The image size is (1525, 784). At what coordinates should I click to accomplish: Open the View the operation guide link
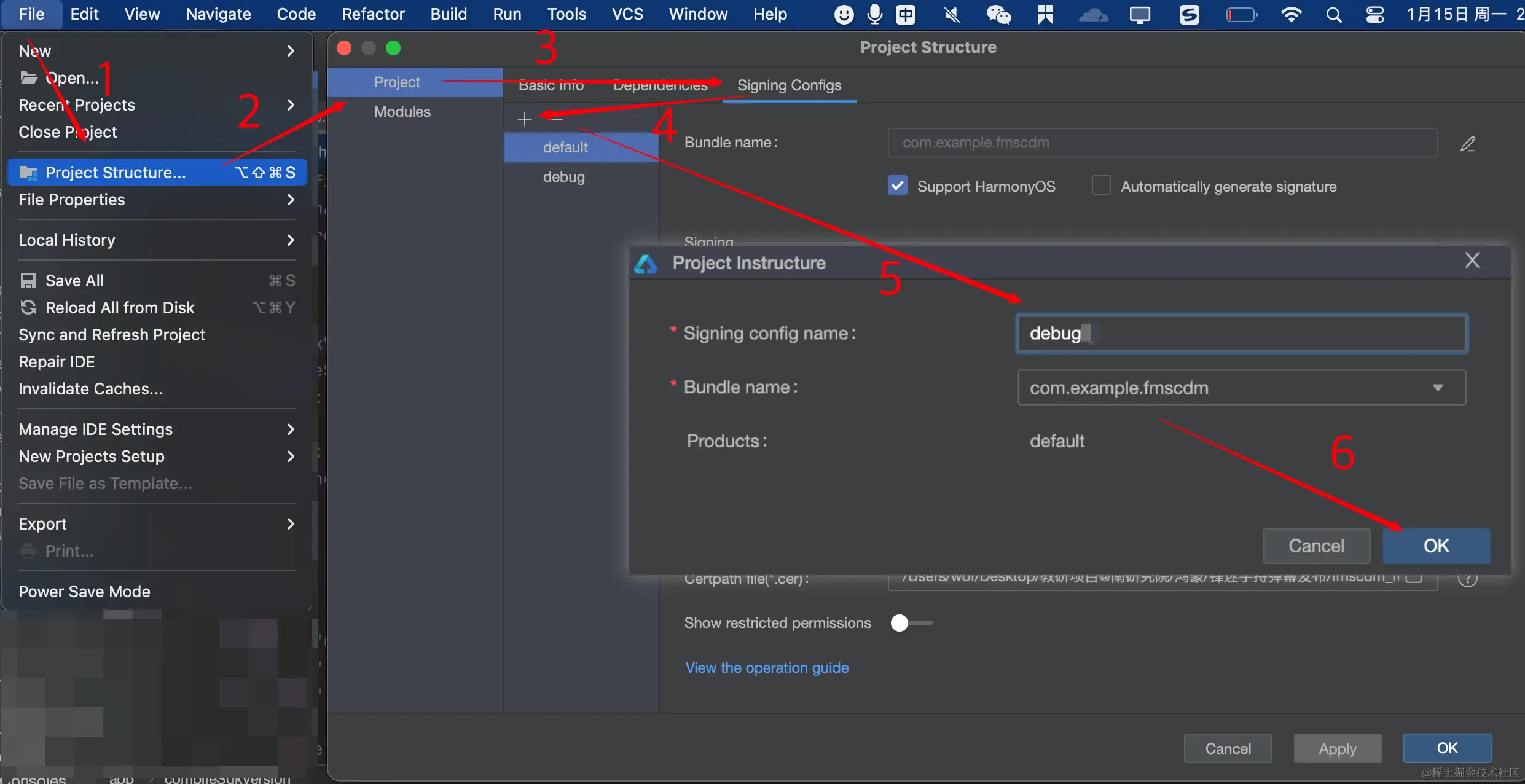(x=767, y=668)
